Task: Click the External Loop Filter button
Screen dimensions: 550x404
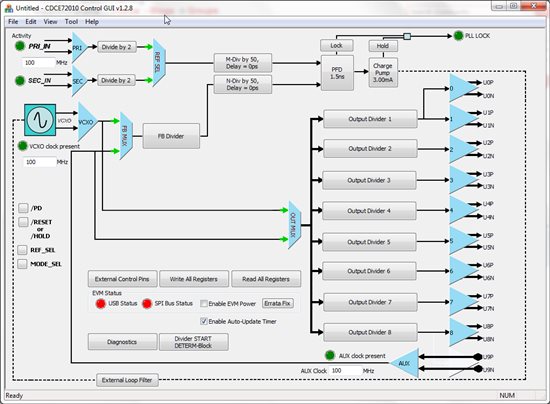Action: point(127,380)
